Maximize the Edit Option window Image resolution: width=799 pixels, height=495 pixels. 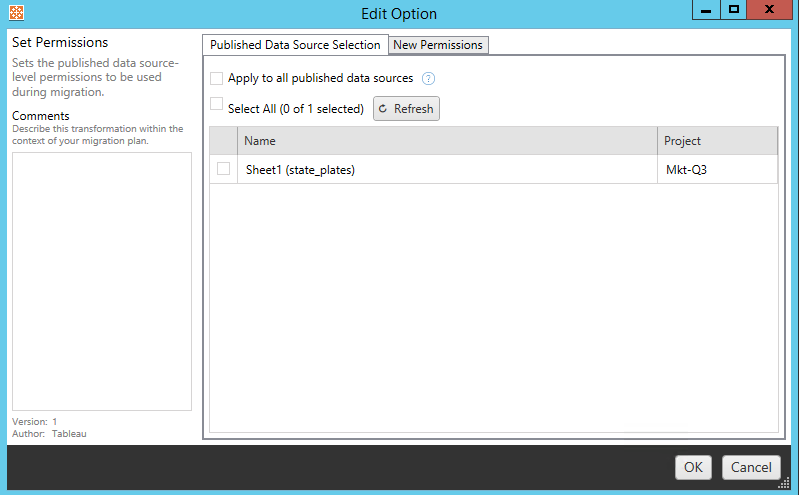coord(734,11)
